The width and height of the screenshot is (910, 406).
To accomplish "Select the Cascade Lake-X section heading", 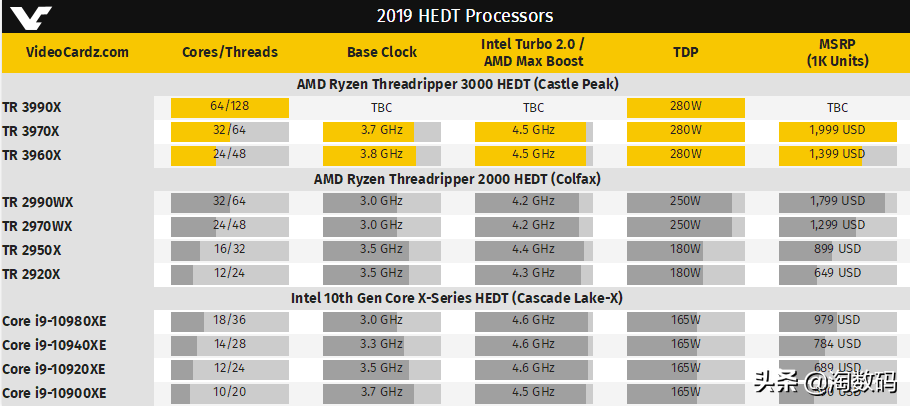I will [457, 299].
